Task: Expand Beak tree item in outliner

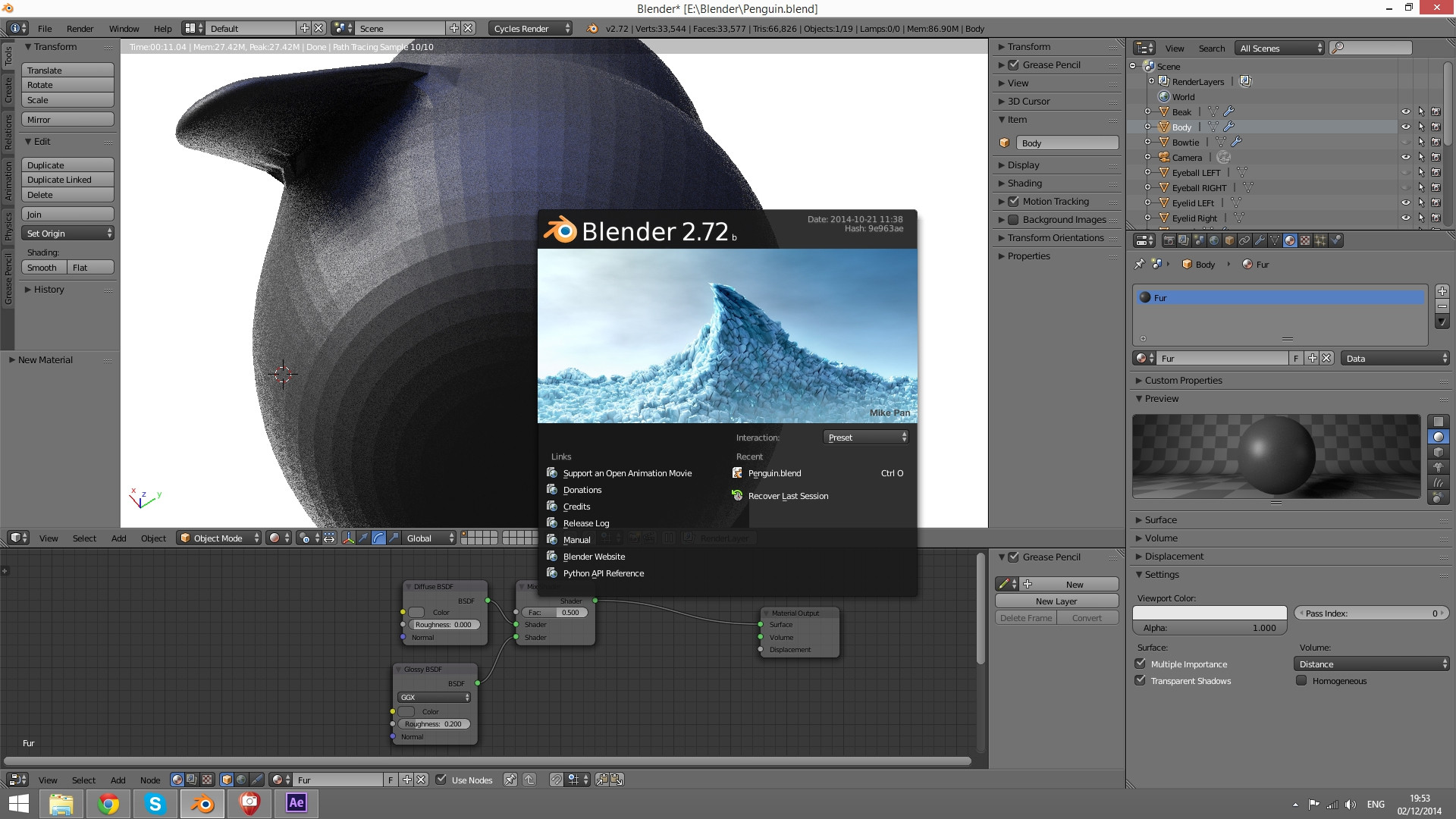Action: pos(1148,111)
